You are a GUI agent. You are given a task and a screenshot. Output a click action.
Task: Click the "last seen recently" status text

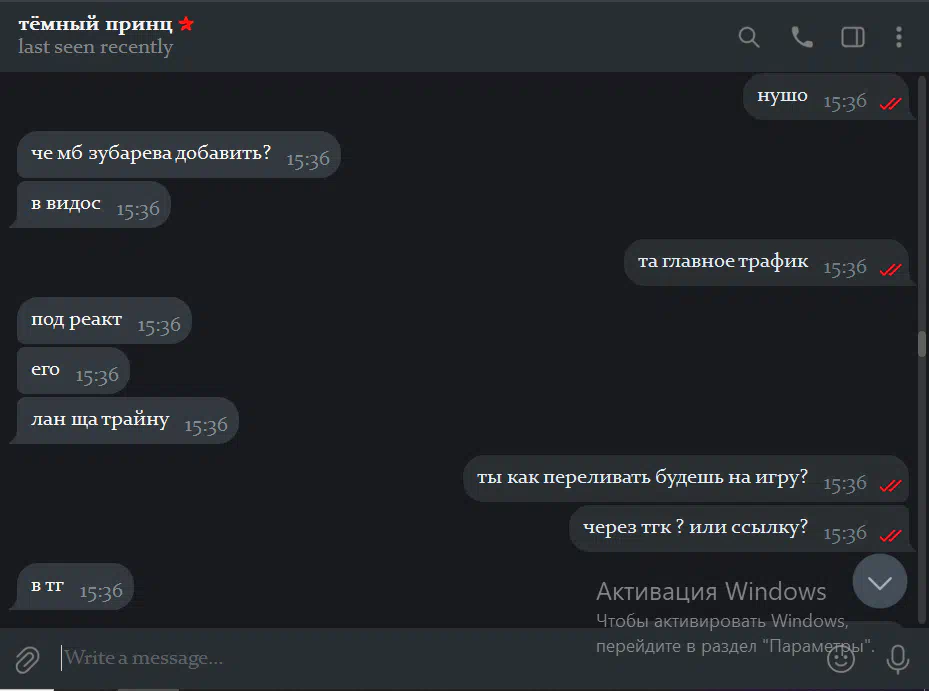(x=95, y=47)
